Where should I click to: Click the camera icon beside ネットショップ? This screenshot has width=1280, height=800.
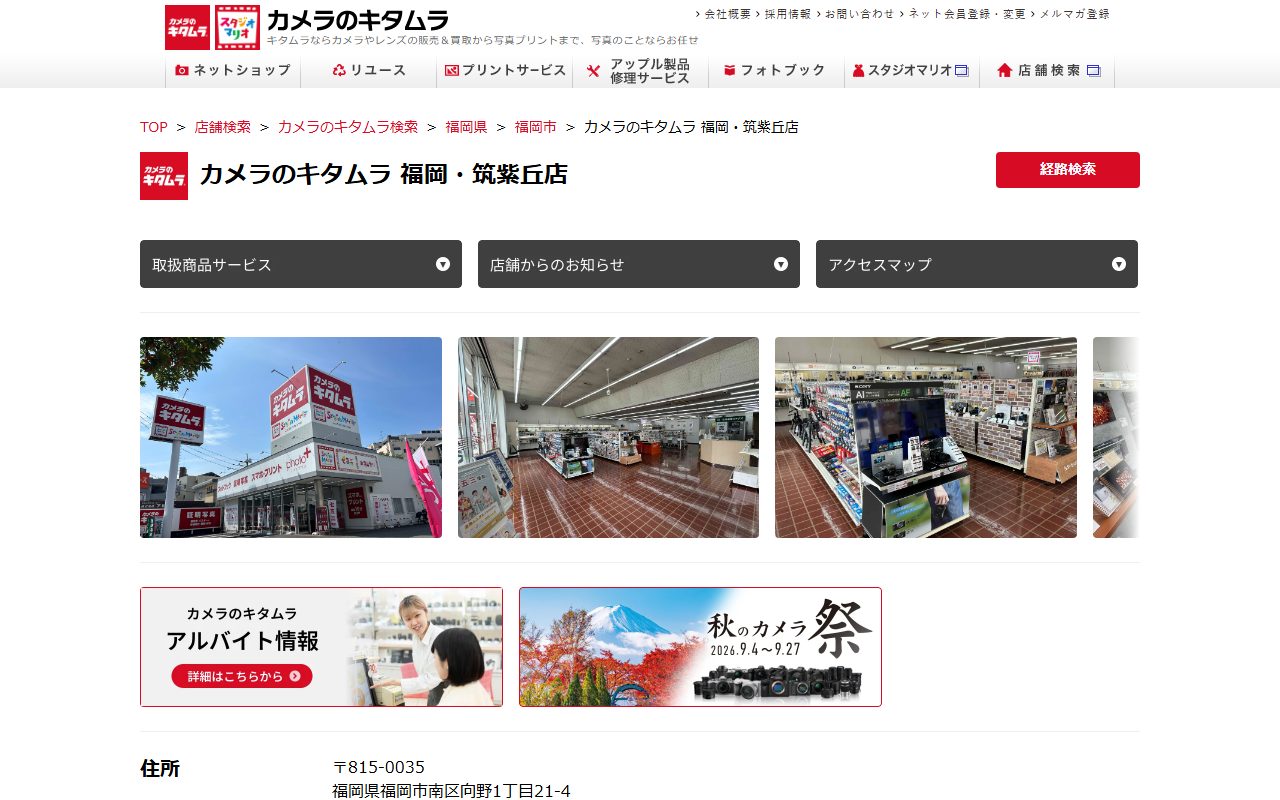[x=181, y=70]
